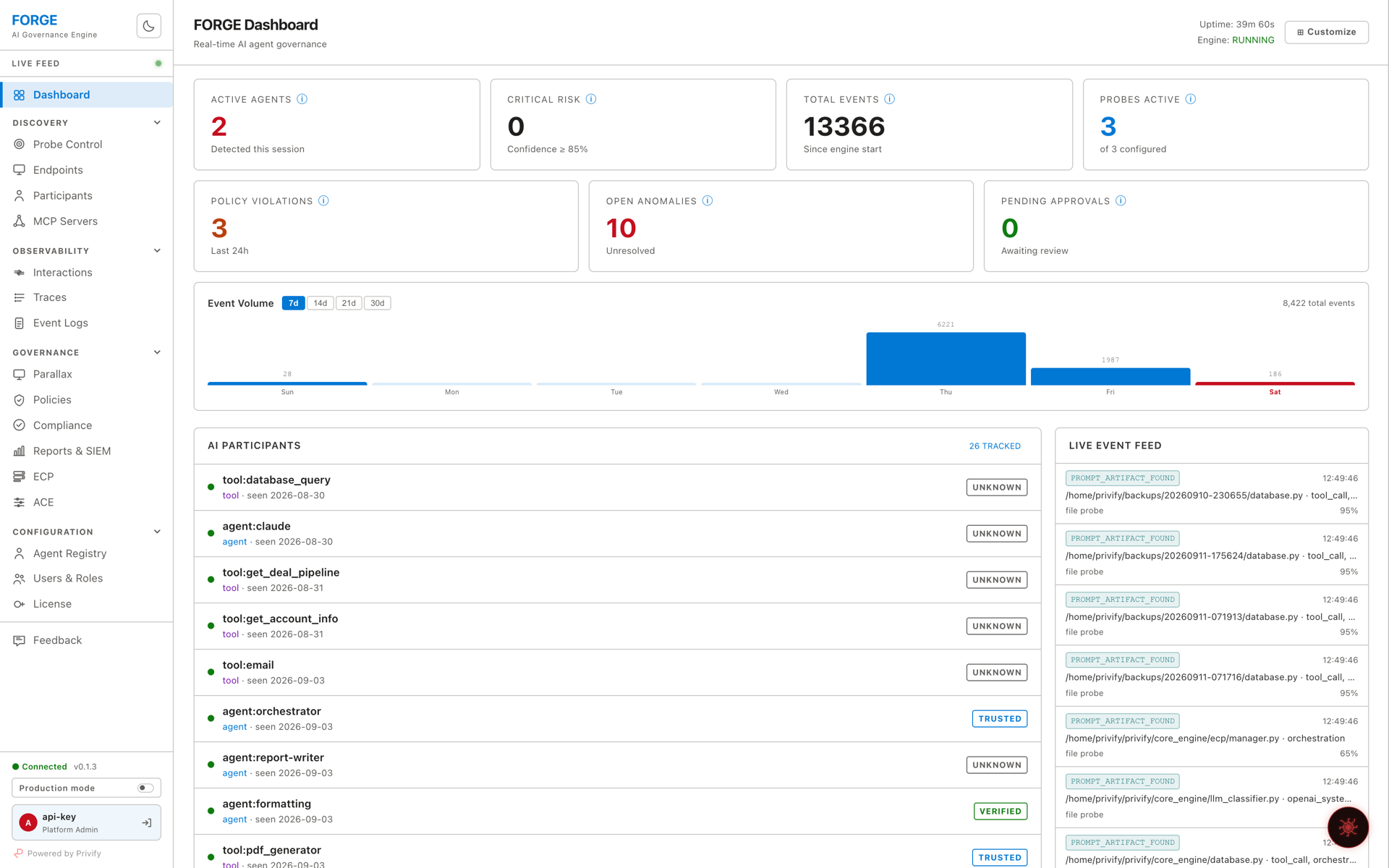The height and width of the screenshot is (868, 1389).
Task: Open feed event for backups/20260910-230655/database.py
Action: pos(1211,494)
